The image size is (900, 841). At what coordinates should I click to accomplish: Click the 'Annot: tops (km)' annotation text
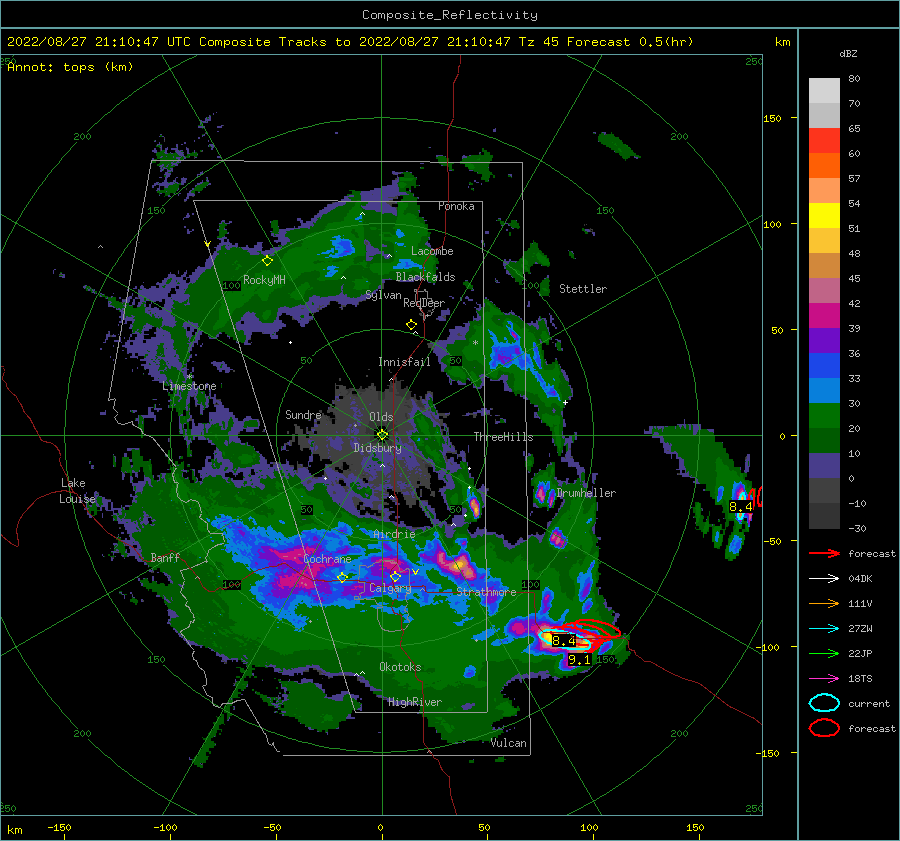click(70, 67)
